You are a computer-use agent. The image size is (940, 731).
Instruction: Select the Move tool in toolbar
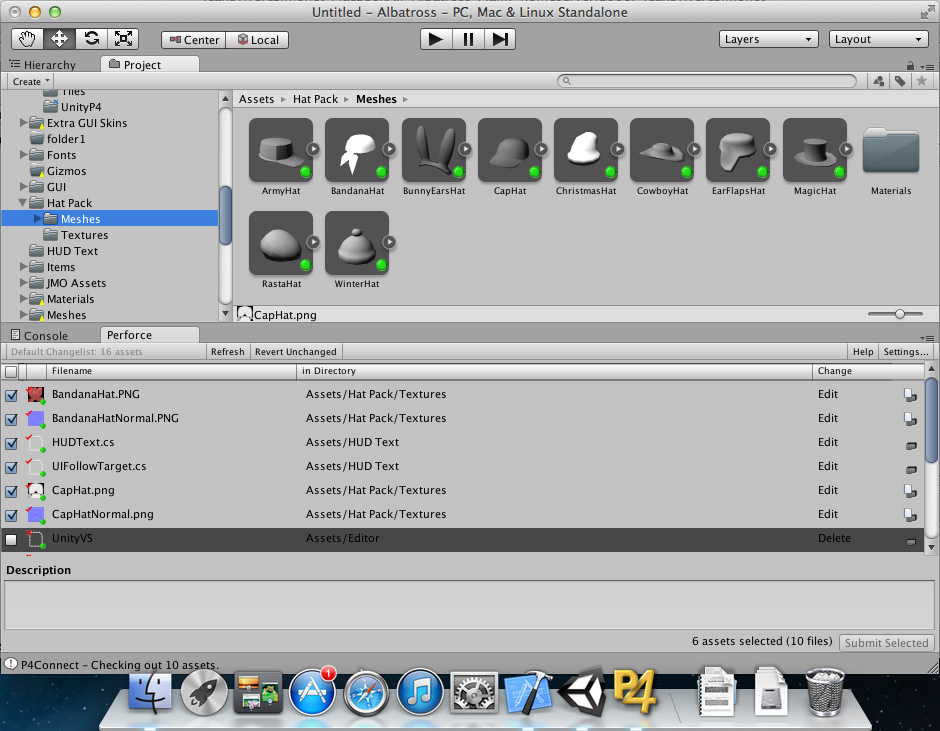(x=59, y=40)
